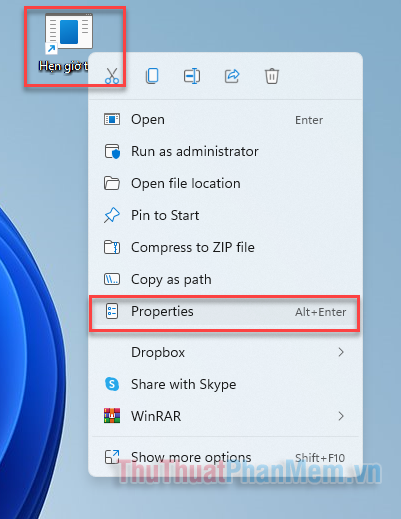Open Properties from the context menu
Viewport: 401px width, 519px height.
[x=225, y=312]
